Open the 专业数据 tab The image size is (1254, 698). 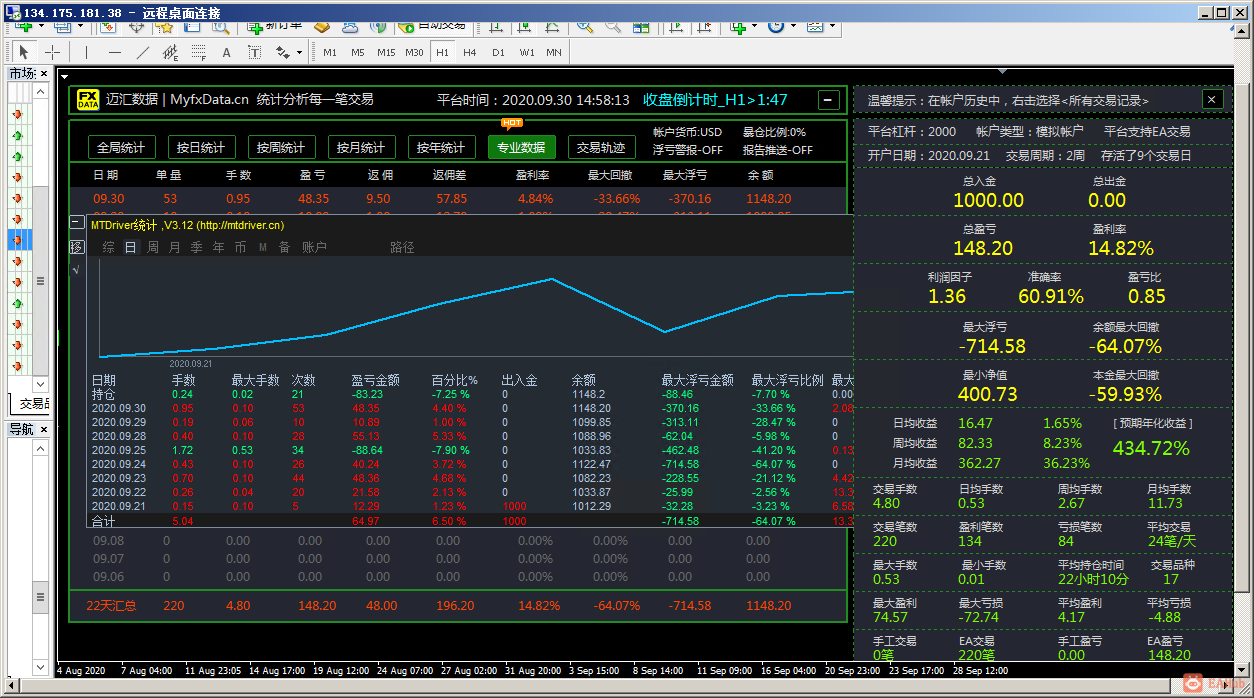(522, 147)
